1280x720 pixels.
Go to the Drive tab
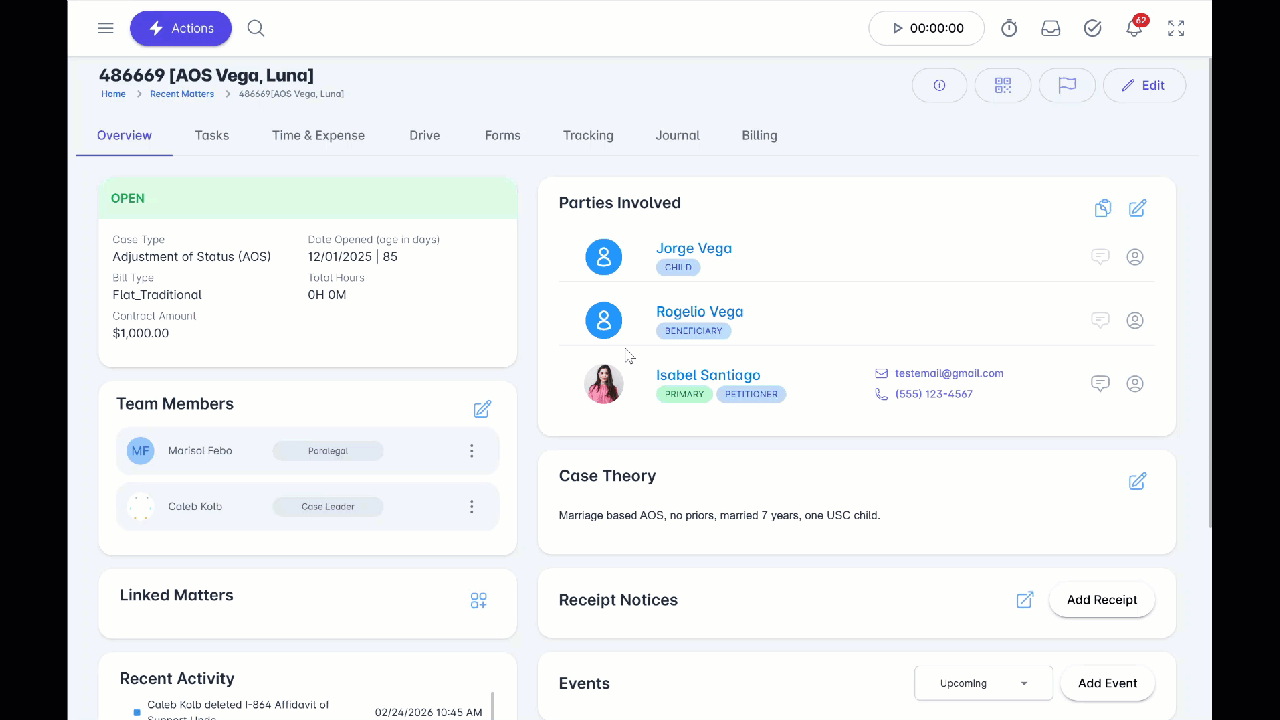click(x=425, y=135)
